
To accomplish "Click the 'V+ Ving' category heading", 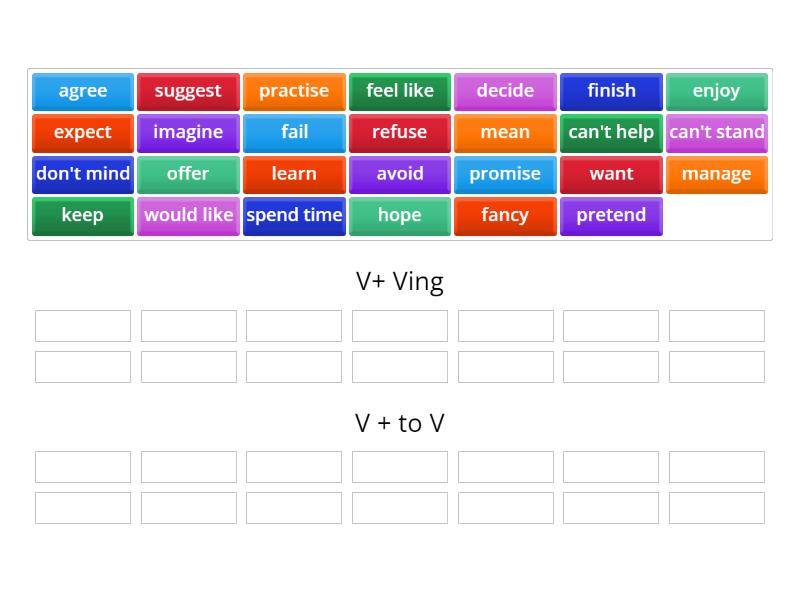I will (x=400, y=281).
